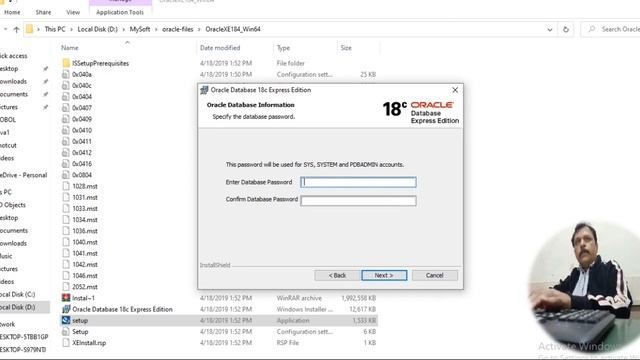
Task: Select the 1031.mst file icon
Action: [66, 197]
